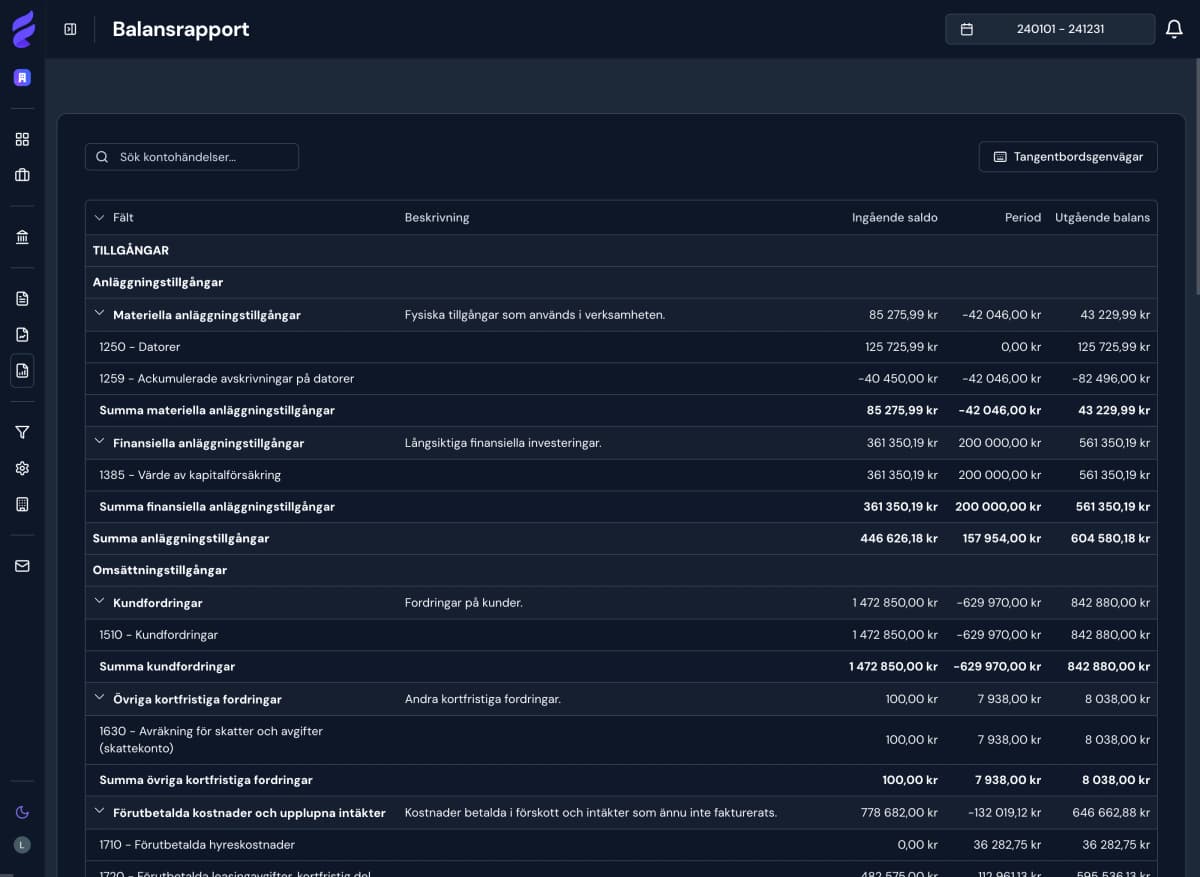Click the mail envelope icon in sidebar
This screenshot has width=1200, height=877.
click(22, 566)
